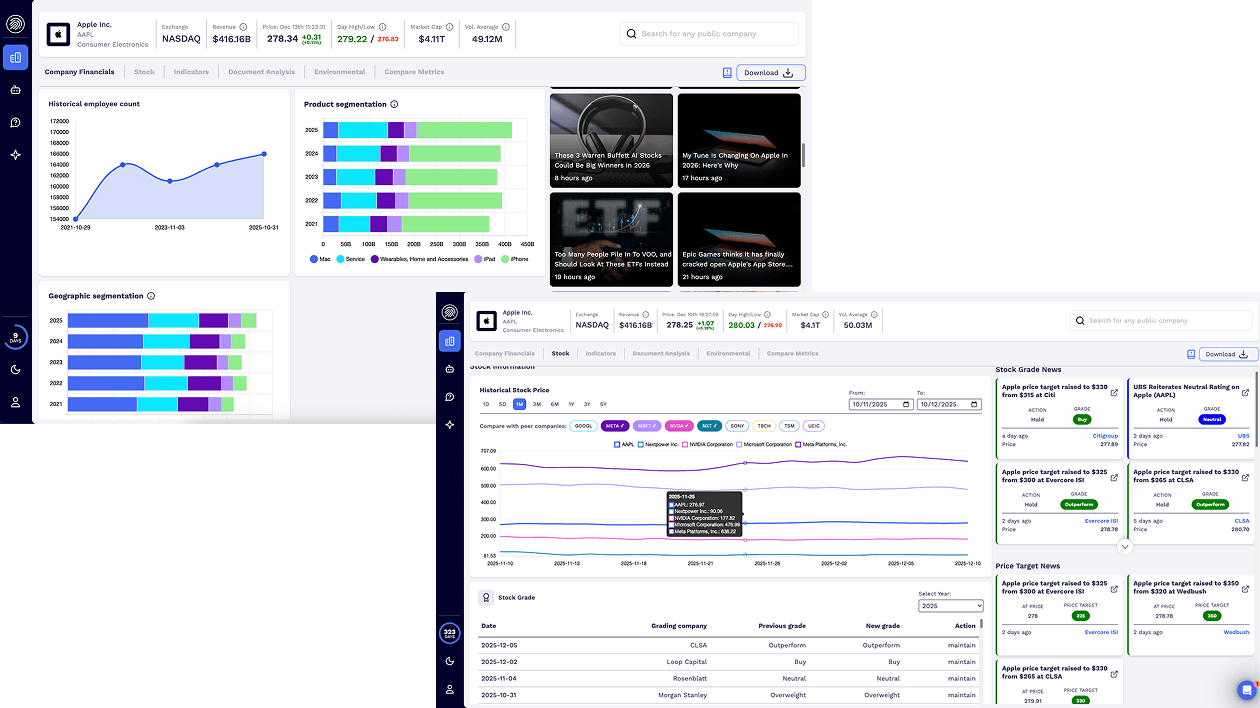The width and height of the screenshot is (1260, 708).
Task: Click company dashboard icon in front window sidebar
Action: coord(450,341)
